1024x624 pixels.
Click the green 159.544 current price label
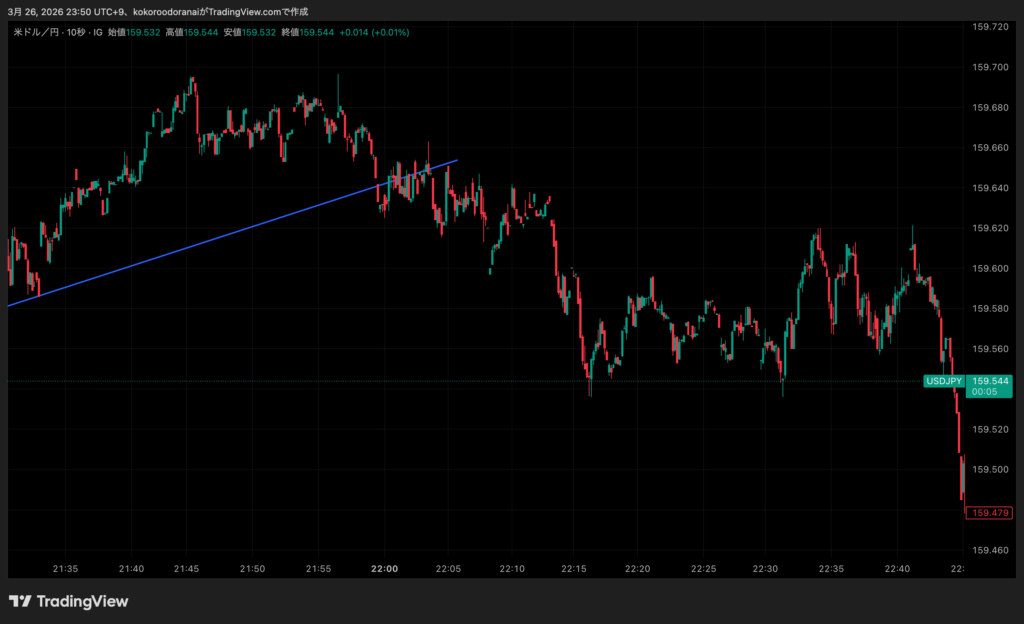click(x=991, y=381)
